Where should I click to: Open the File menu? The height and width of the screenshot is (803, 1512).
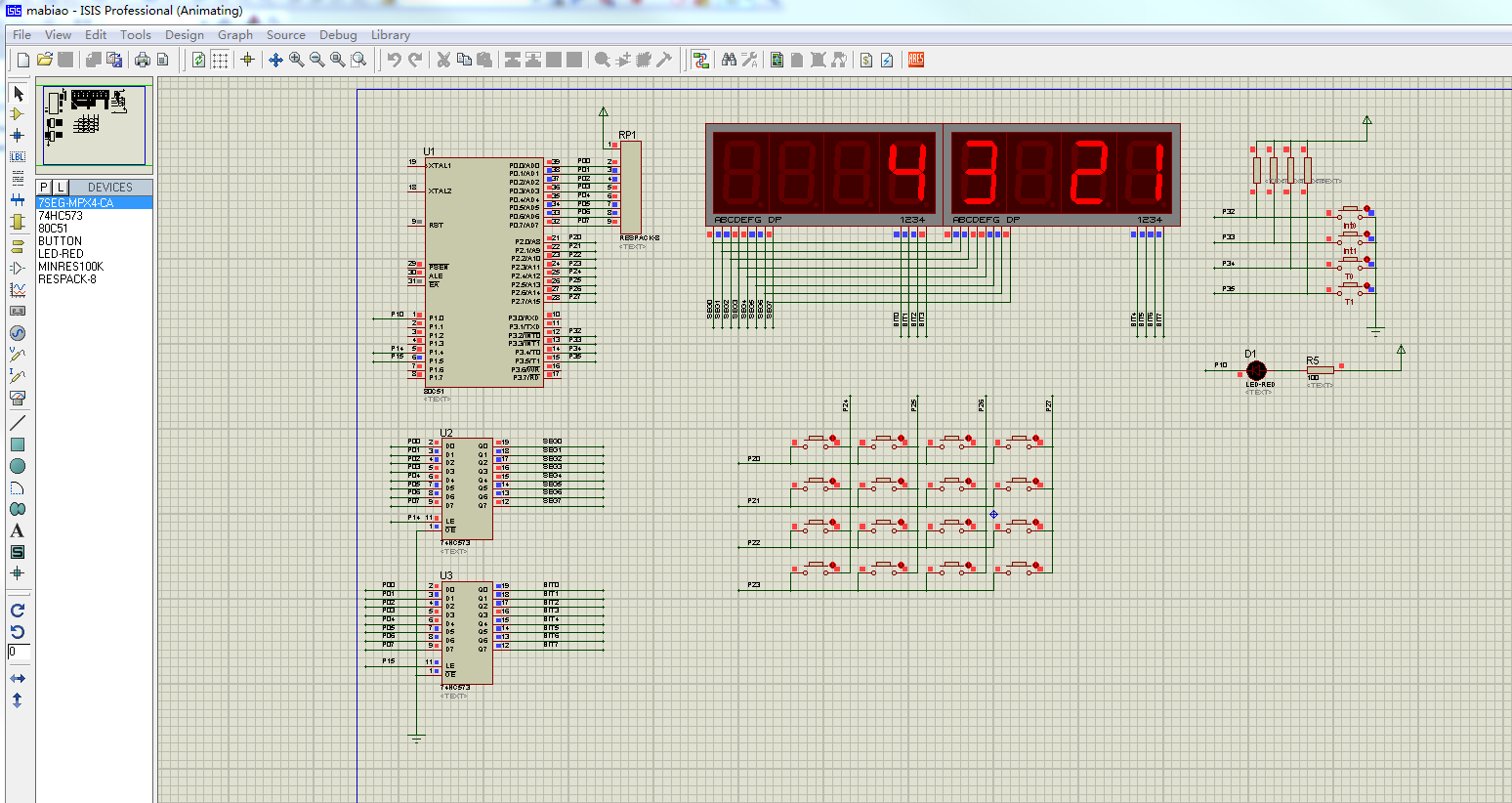pyautogui.click(x=21, y=34)
